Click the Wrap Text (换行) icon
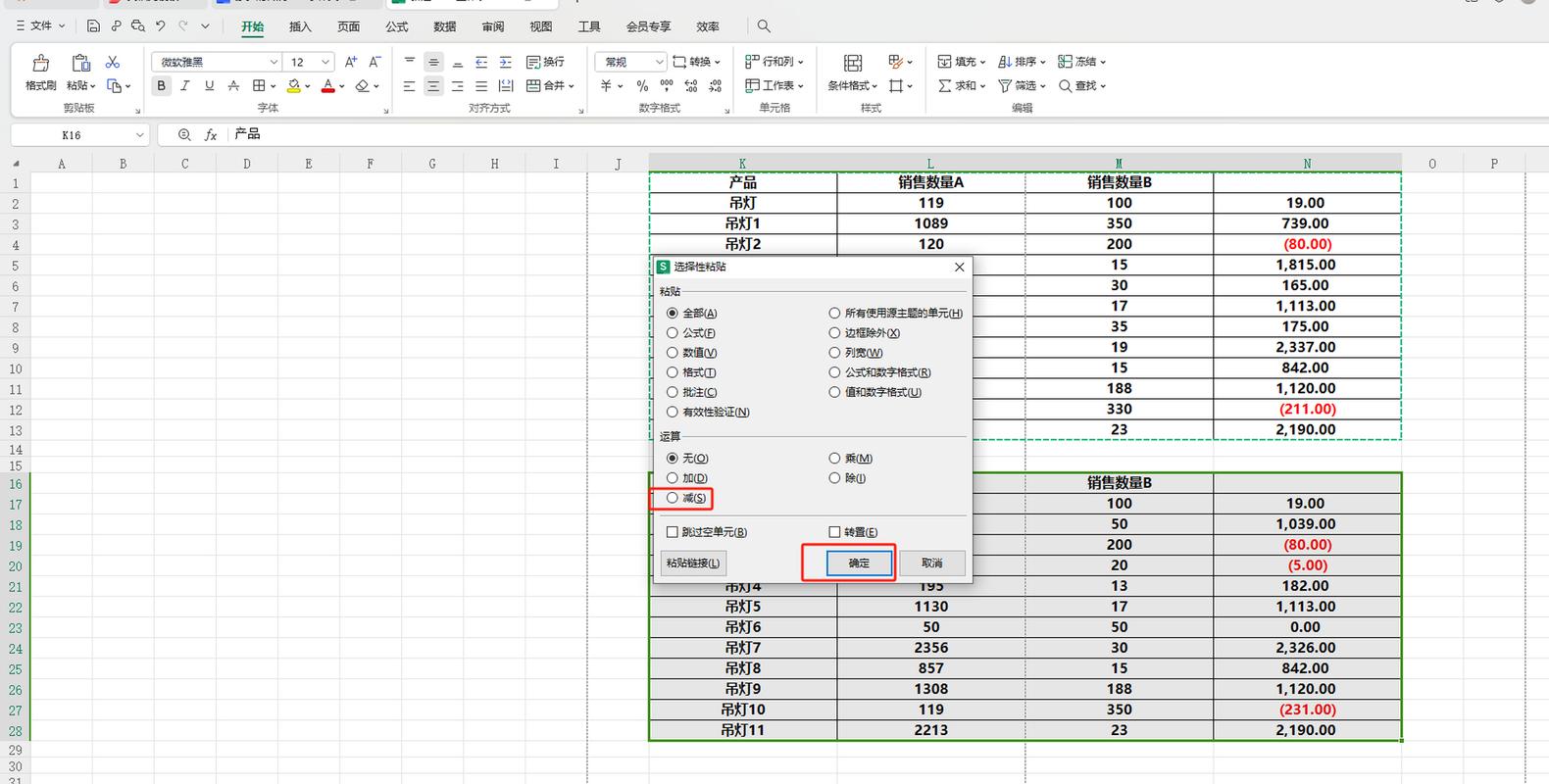This screenshot has width=1549, height=784. point(534,62)
